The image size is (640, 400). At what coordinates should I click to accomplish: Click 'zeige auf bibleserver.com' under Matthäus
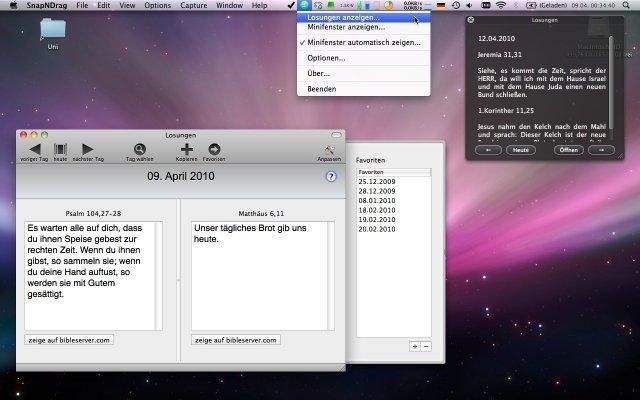click(236, 340)
